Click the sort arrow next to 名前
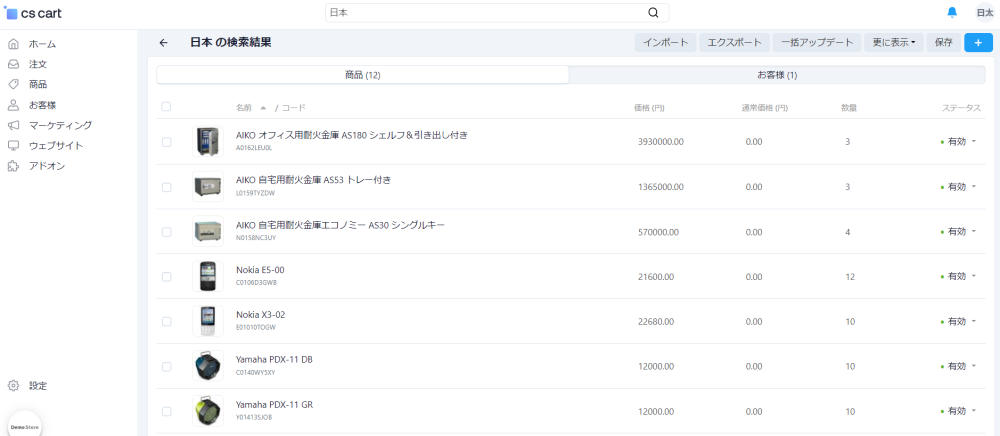The height and width of the screenshot is (436, 1000). click(x=263, y=108)
